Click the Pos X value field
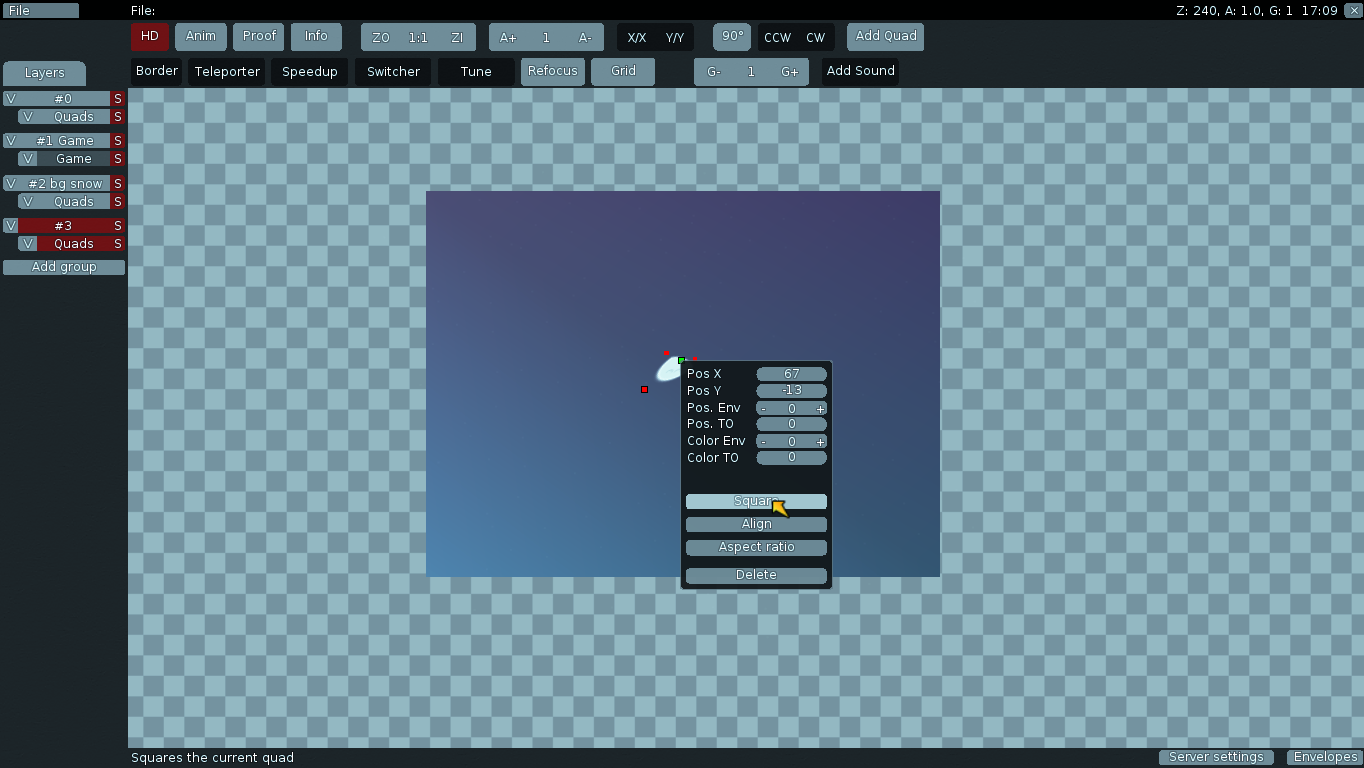The height and width of the screenshot is (768, 1364). pyautogui.click(x=791, y=374)
